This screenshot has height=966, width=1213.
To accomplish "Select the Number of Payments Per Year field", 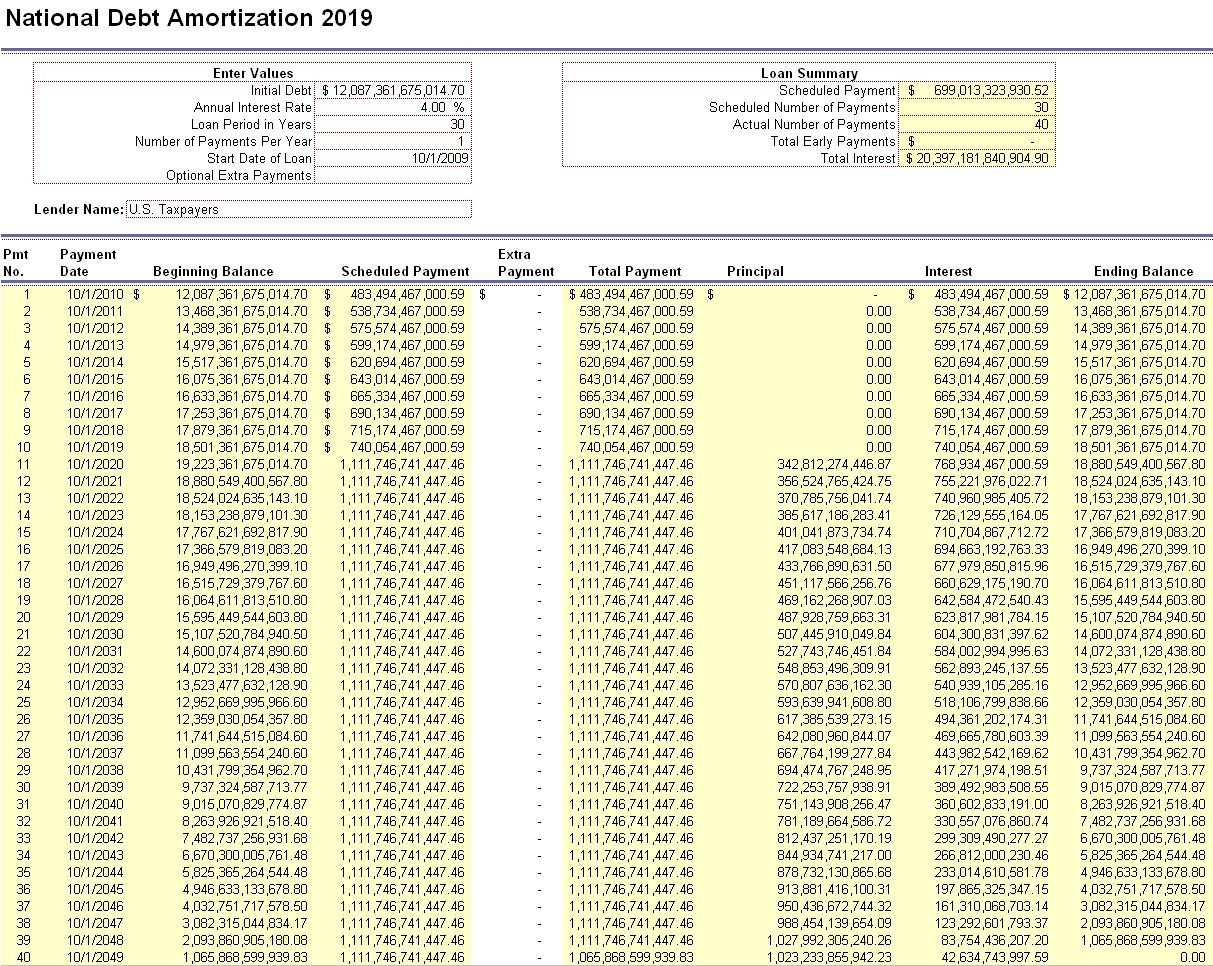I will click(392, 141).
